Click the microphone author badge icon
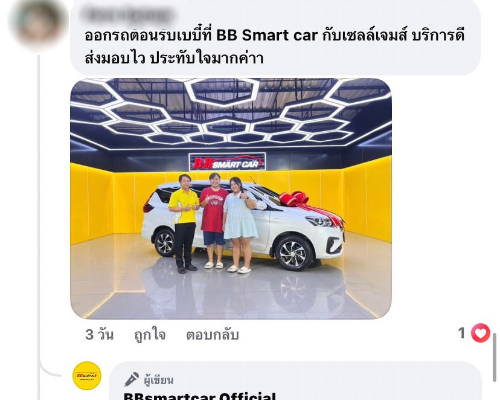This screenshot has width=500, height=400. (x=131, y=379)
